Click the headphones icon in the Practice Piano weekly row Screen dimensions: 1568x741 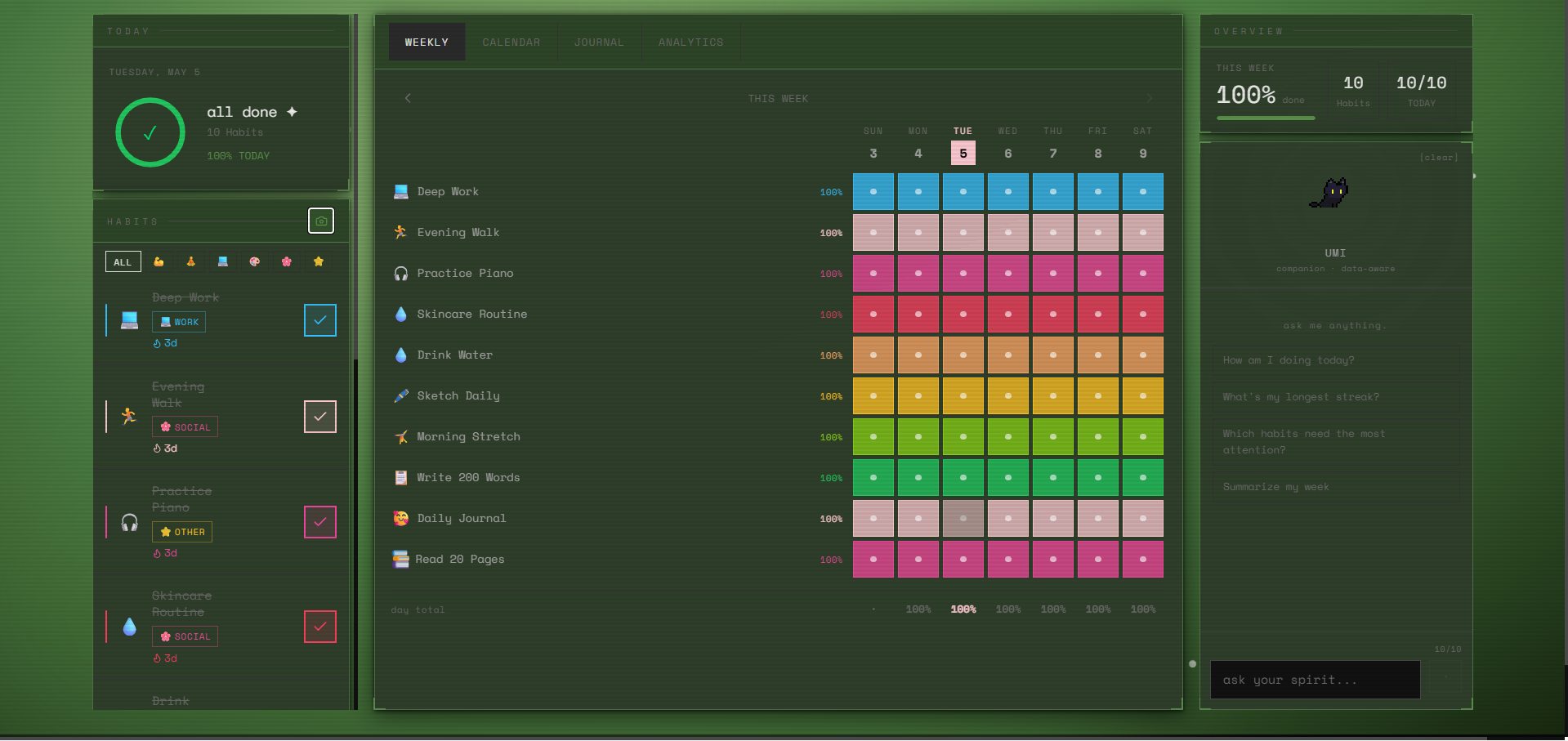pos(400,273)
